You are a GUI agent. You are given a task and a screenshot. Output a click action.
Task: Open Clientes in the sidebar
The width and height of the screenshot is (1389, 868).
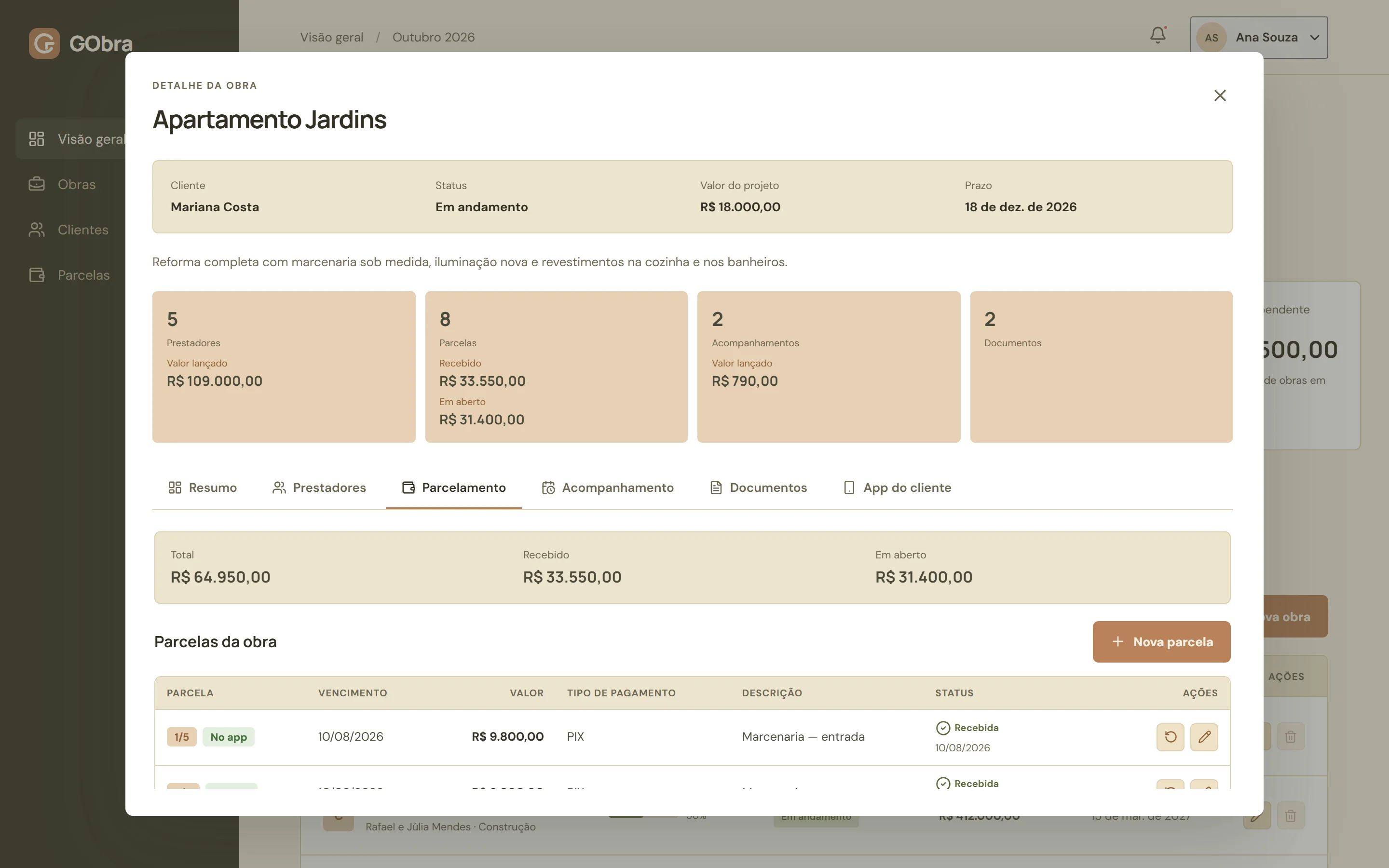point(70,230)
